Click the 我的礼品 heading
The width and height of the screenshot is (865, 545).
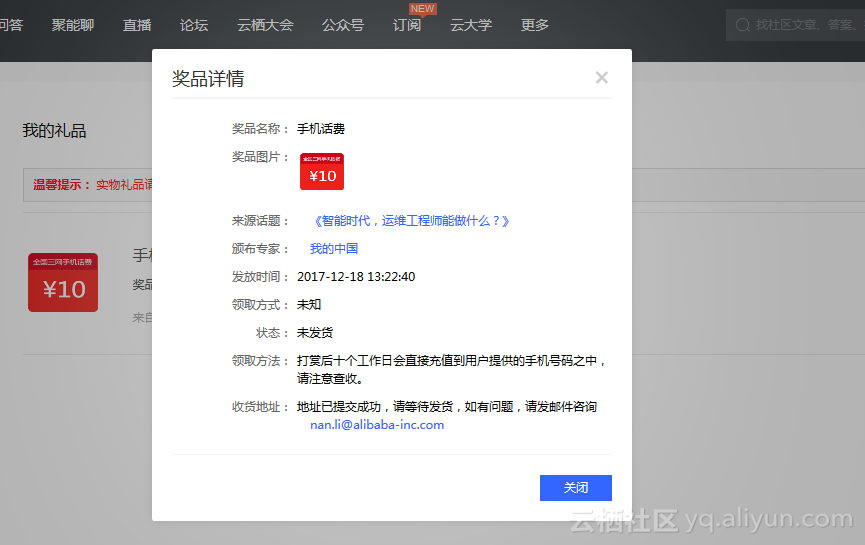(x=54, y=131)
